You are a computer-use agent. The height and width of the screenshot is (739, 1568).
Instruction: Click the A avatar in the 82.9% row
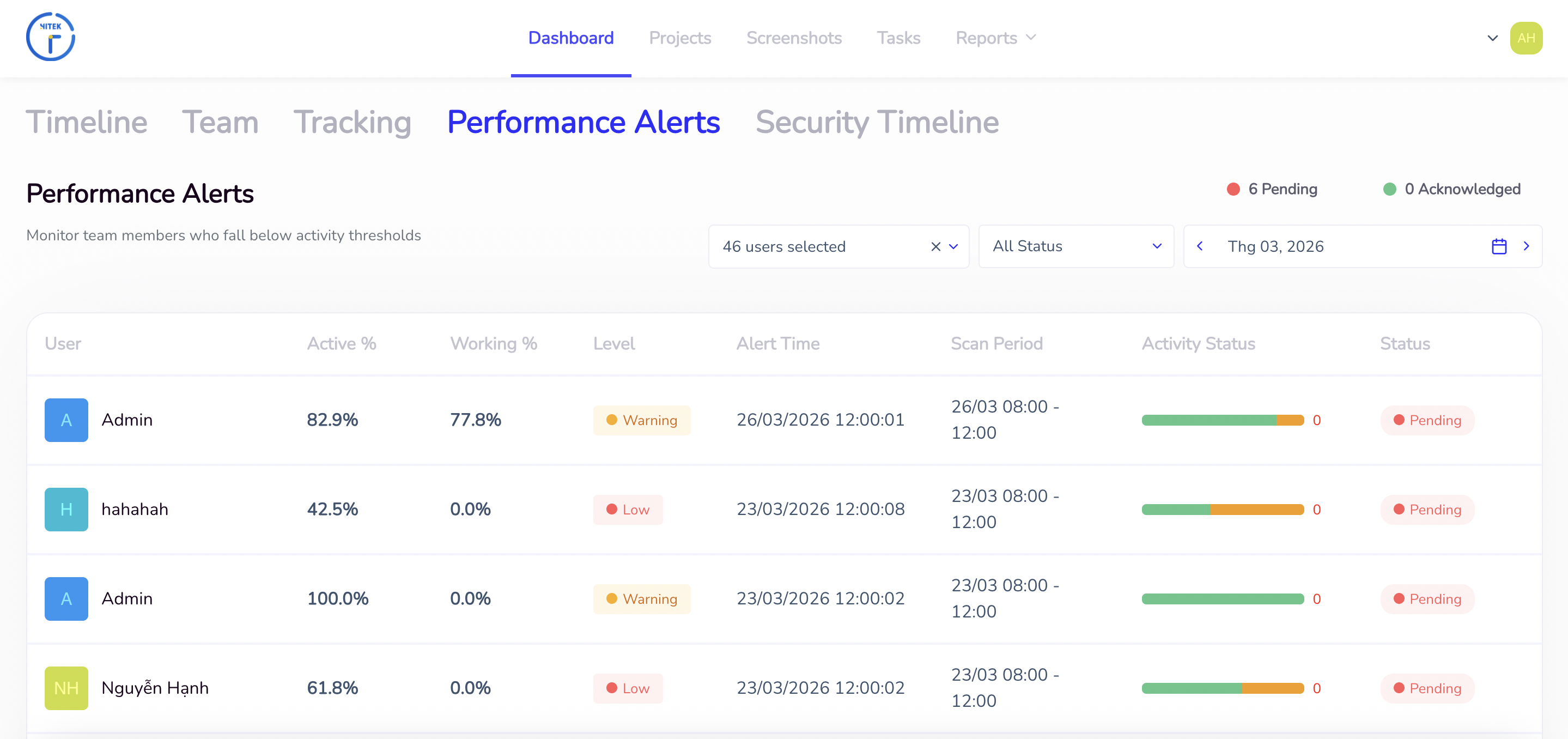66,420
